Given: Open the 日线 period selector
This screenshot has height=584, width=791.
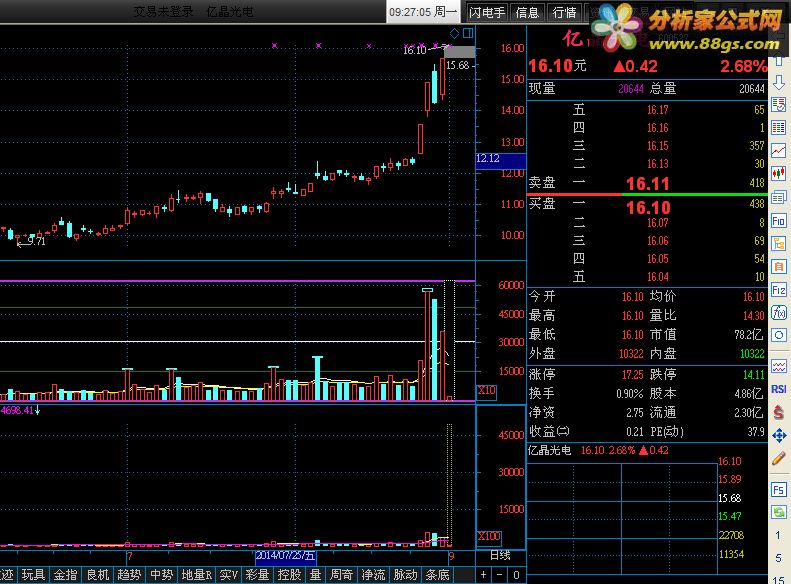Looking at the screenshot, I should [500, 556].
